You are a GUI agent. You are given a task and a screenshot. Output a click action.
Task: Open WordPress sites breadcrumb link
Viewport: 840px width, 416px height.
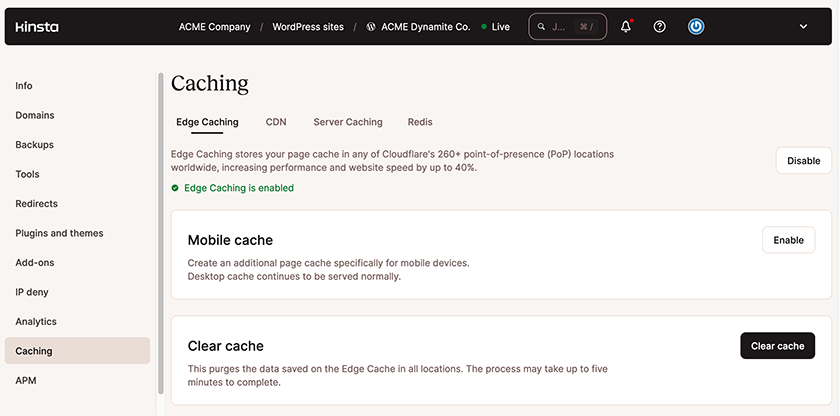[308, 27]
